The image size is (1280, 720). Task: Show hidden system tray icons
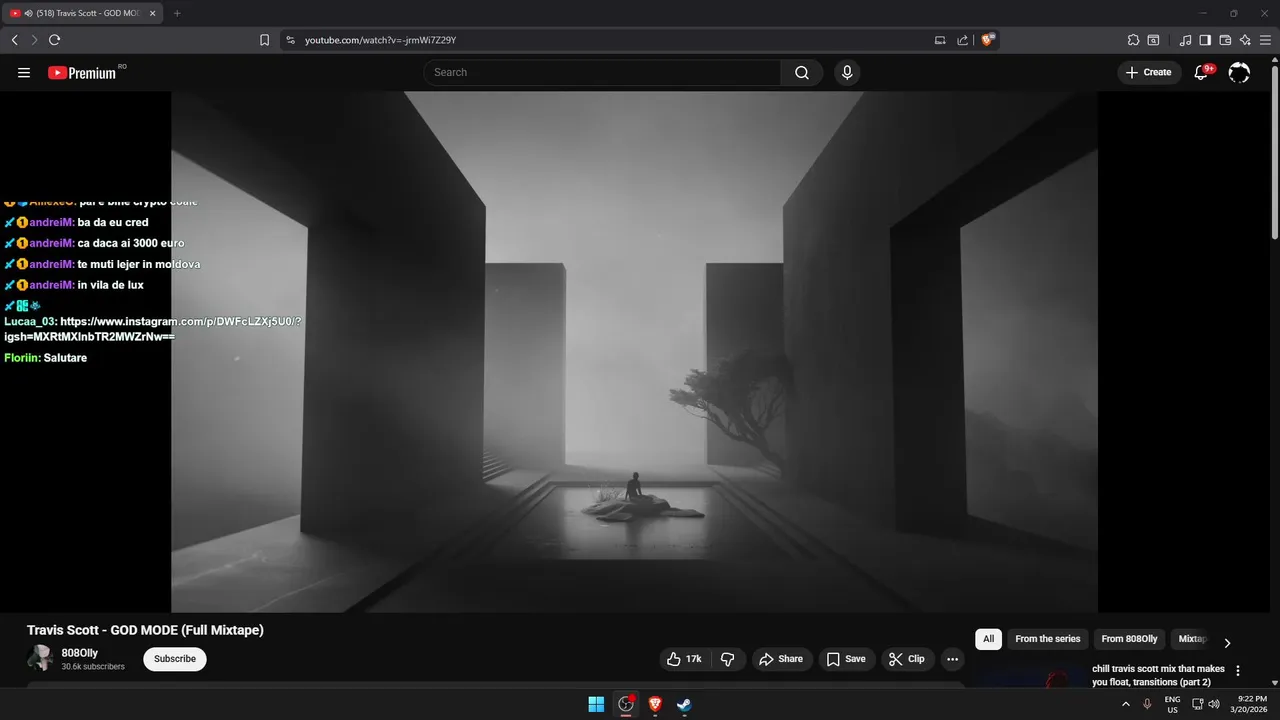(x=1126, y=704)
